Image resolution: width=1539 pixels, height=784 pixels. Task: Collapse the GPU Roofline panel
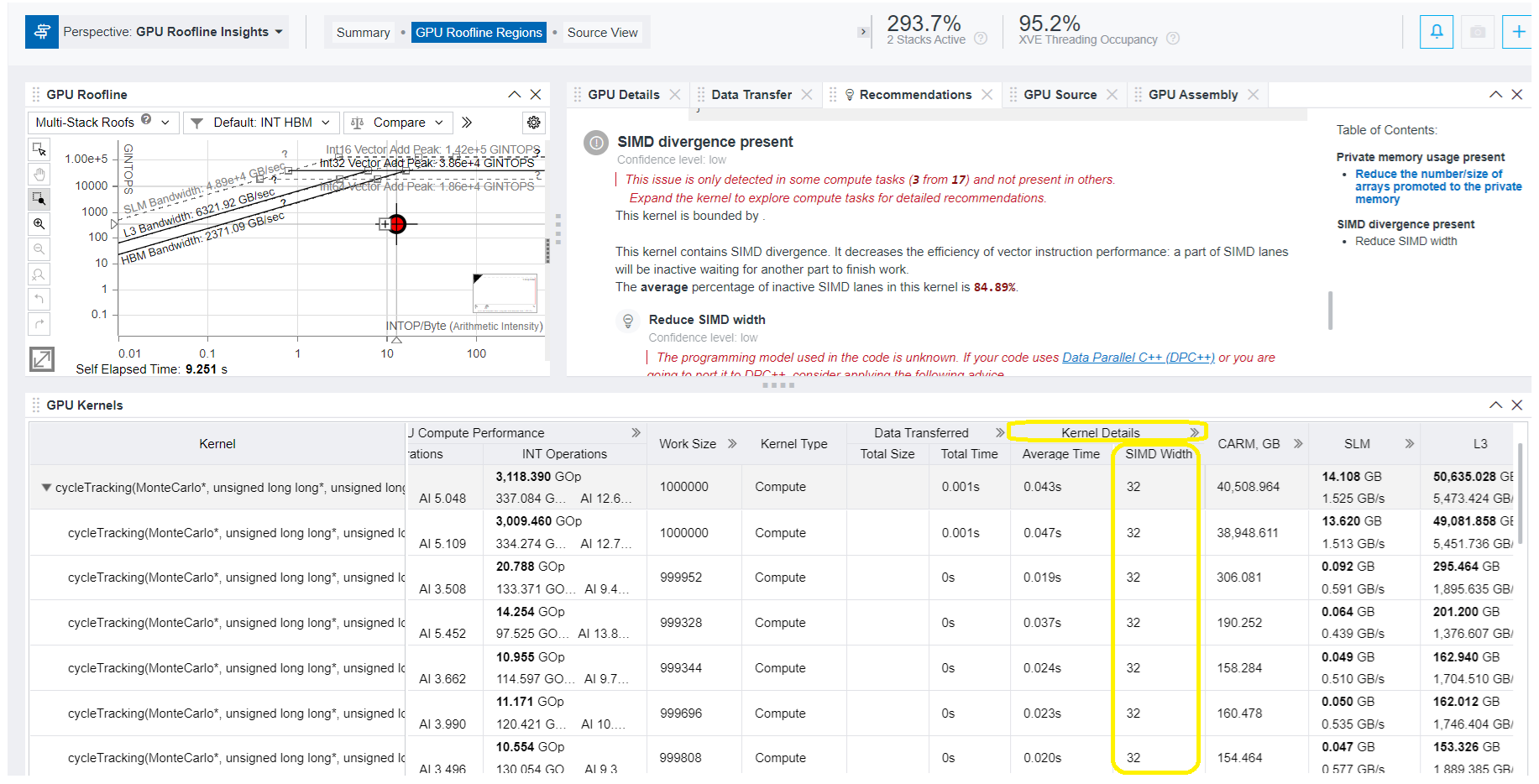[515, 95]
